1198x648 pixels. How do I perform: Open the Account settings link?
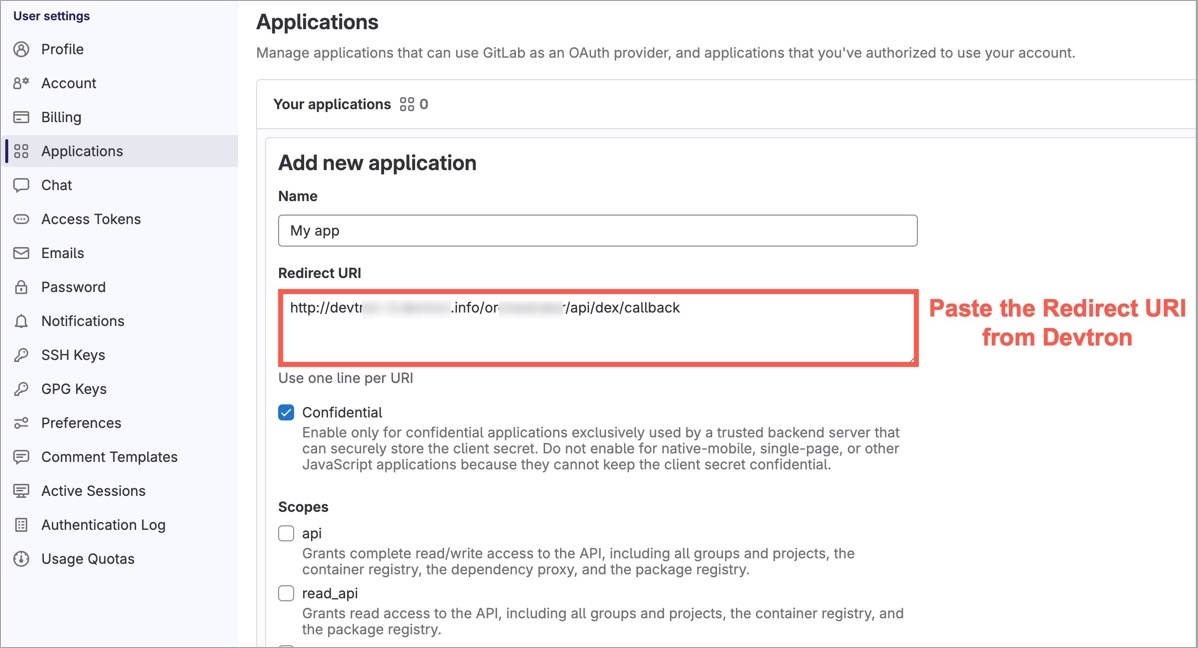pos(69,83)
